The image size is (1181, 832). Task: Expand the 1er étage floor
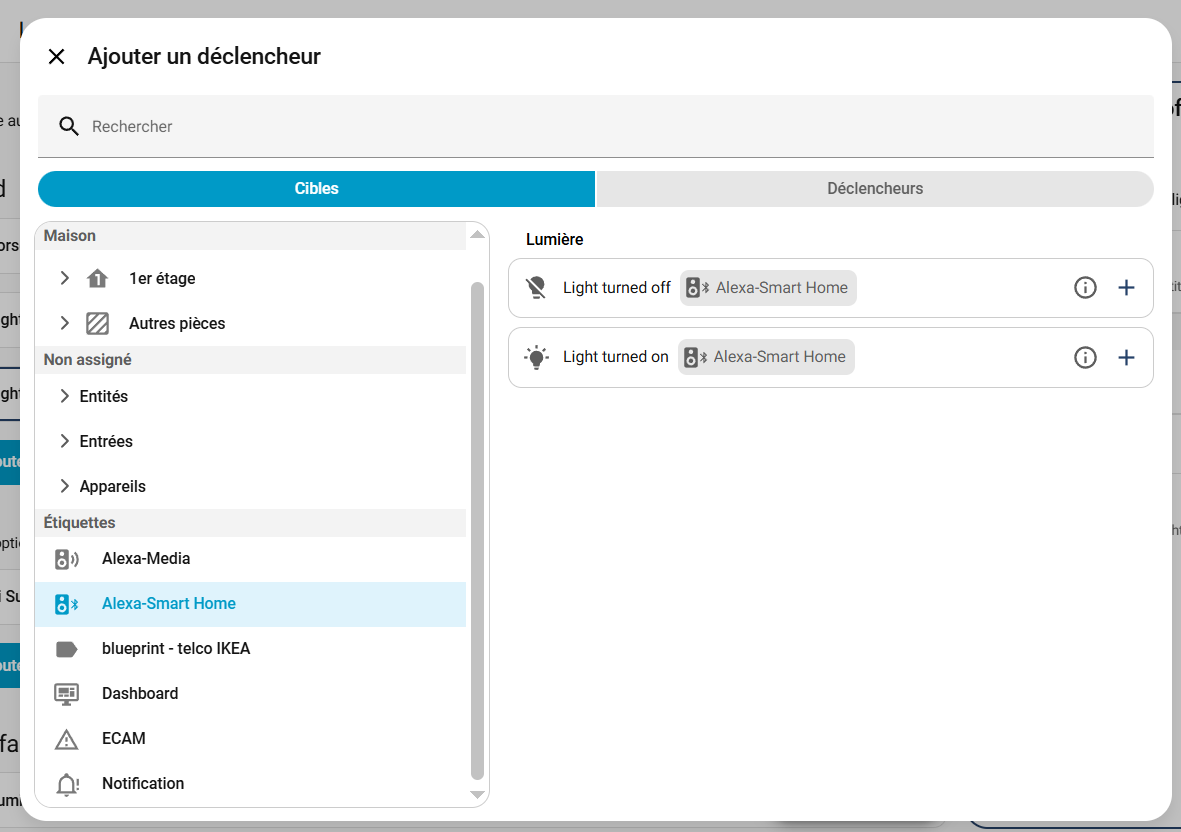[65, 278]
